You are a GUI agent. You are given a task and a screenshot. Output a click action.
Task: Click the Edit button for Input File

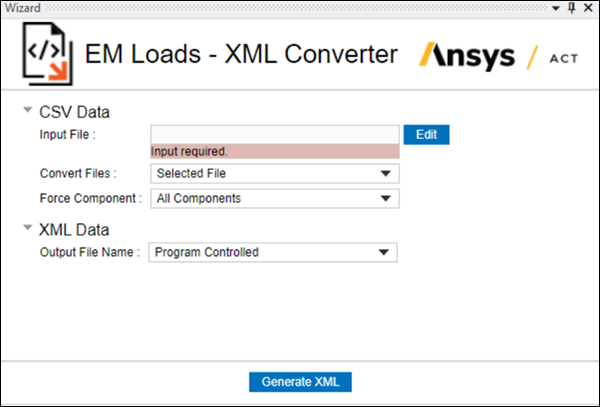click(x=426, y=134)
